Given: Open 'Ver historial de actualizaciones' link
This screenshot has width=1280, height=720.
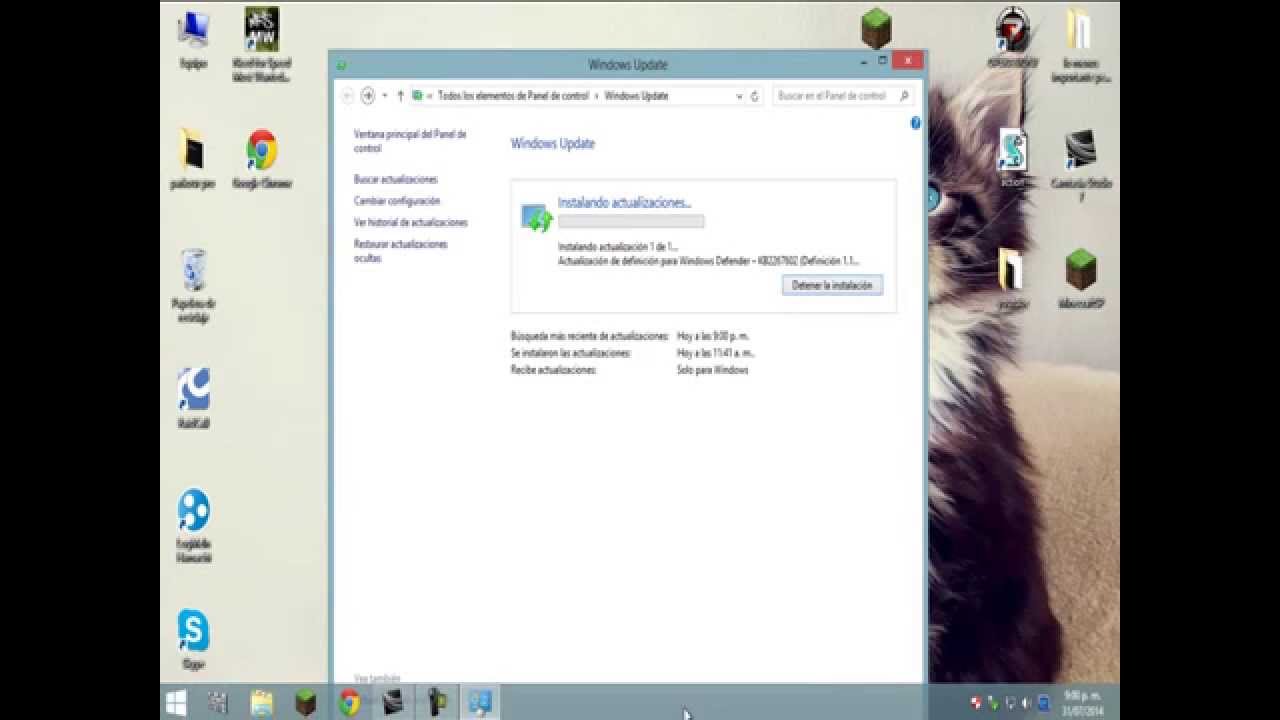Looking at the screenshot, I should click(411, 222).
